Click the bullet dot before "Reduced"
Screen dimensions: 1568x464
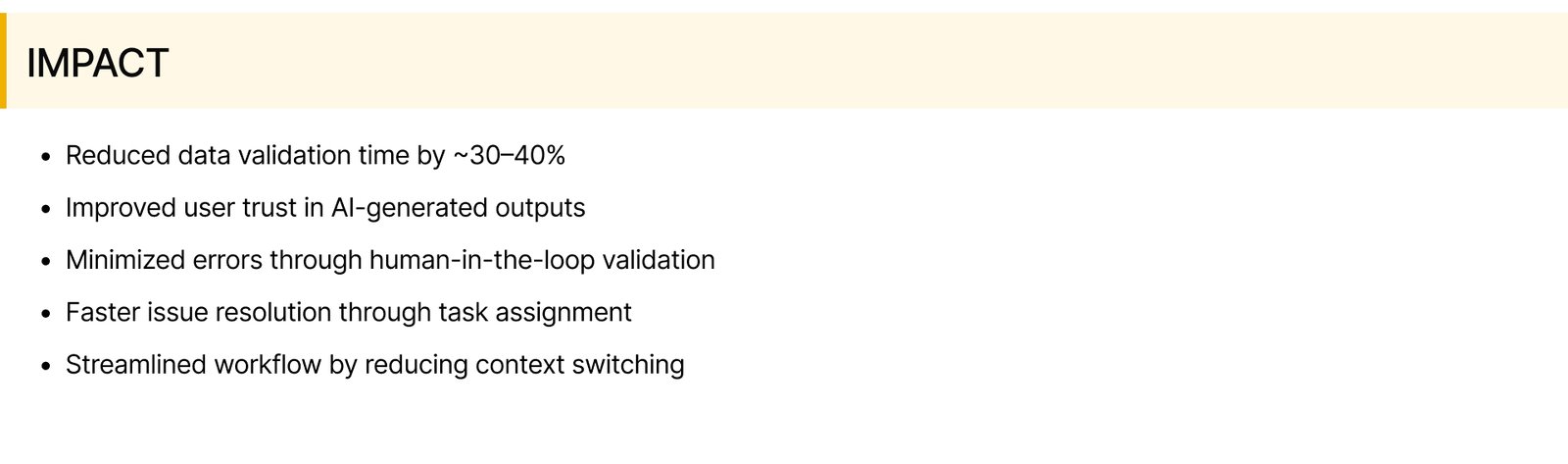[45, 157]
